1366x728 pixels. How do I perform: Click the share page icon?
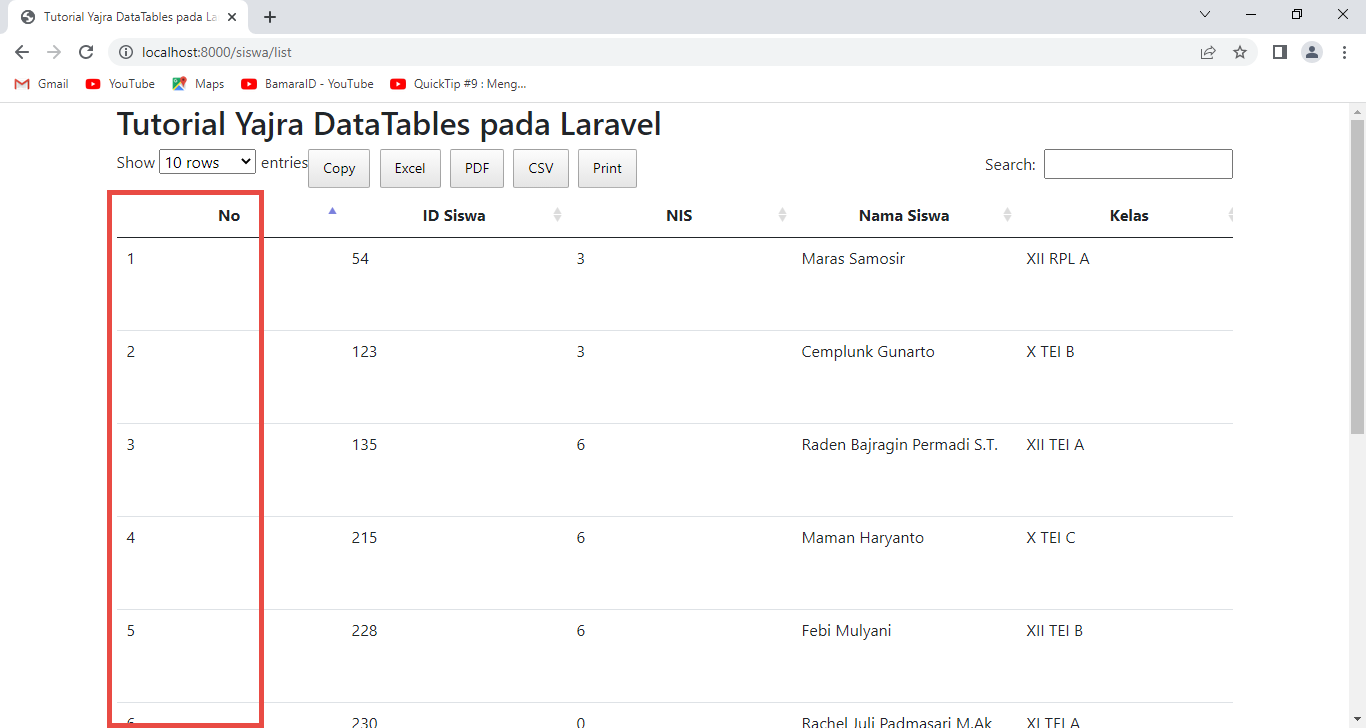[x=1208, y=52]
